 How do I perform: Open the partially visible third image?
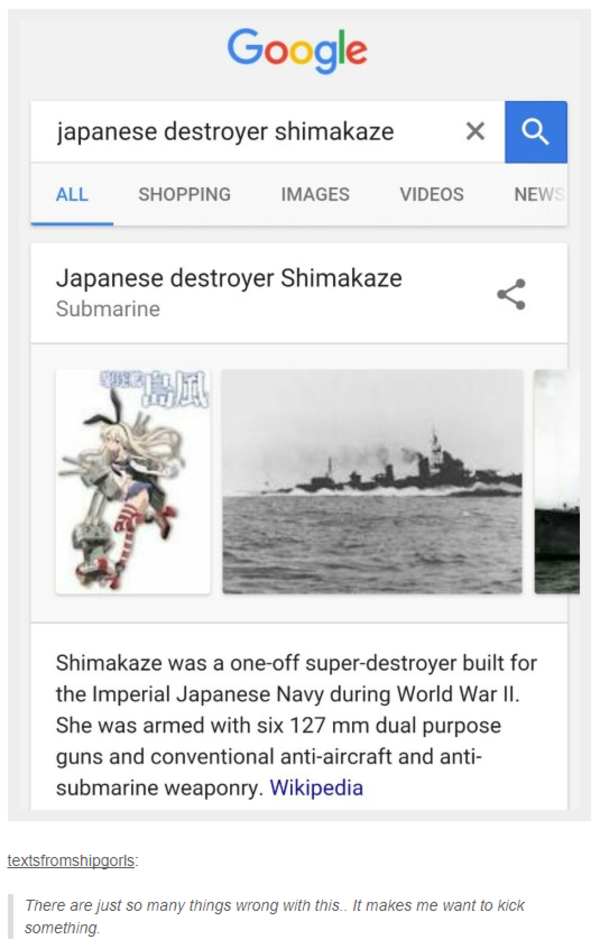click(x=557, y=481)
